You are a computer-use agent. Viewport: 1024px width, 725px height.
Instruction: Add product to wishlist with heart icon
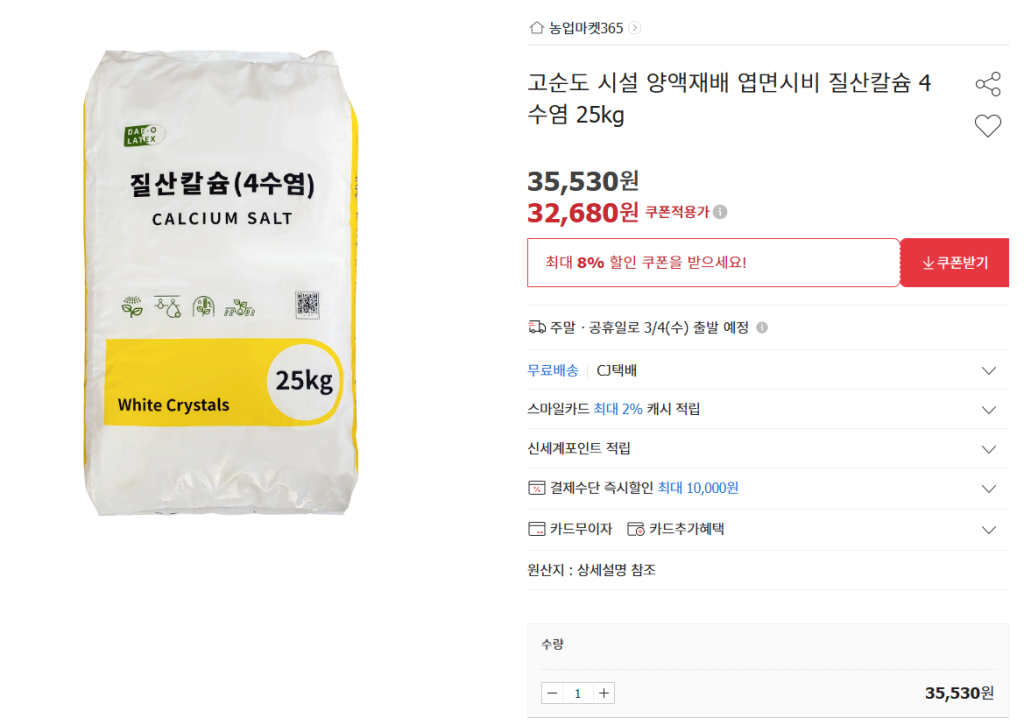click(987, 126)
